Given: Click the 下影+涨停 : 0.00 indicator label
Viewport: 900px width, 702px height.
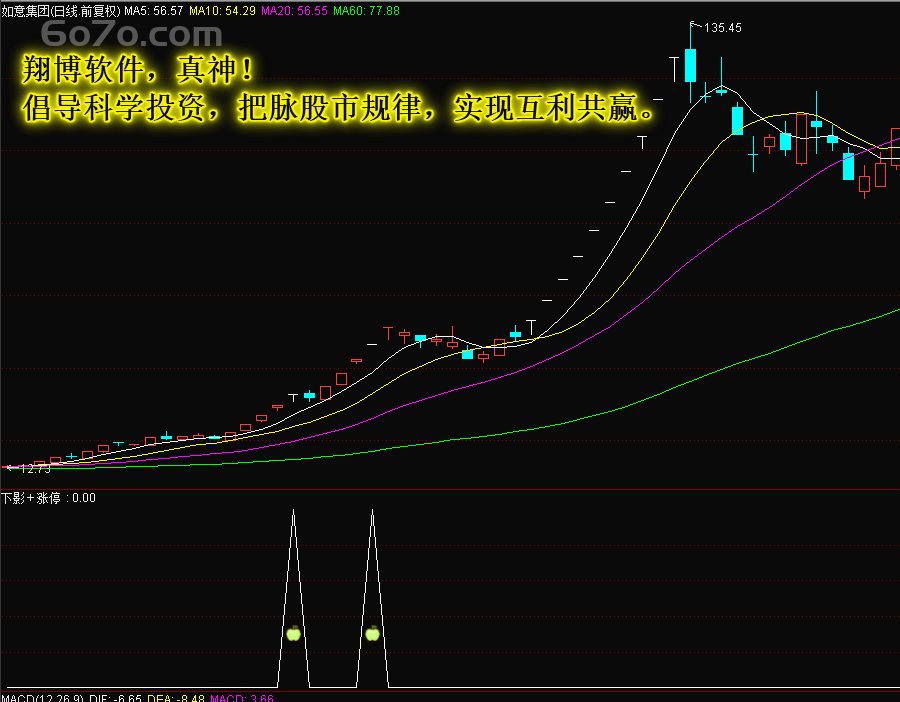Looking at the screenshot, I should [x=48, y=498].
